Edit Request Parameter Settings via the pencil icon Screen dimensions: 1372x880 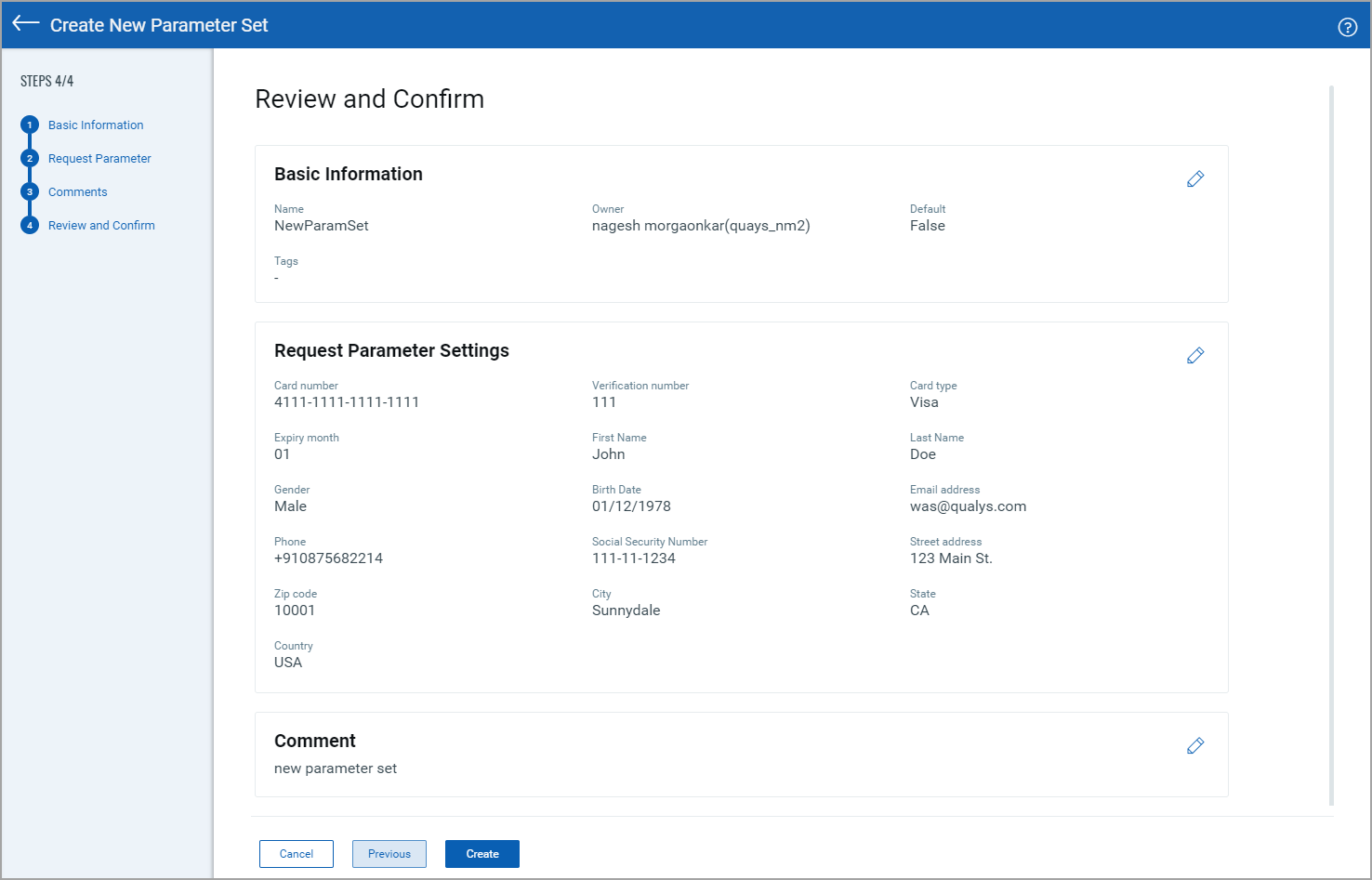tap(1195, 355)
